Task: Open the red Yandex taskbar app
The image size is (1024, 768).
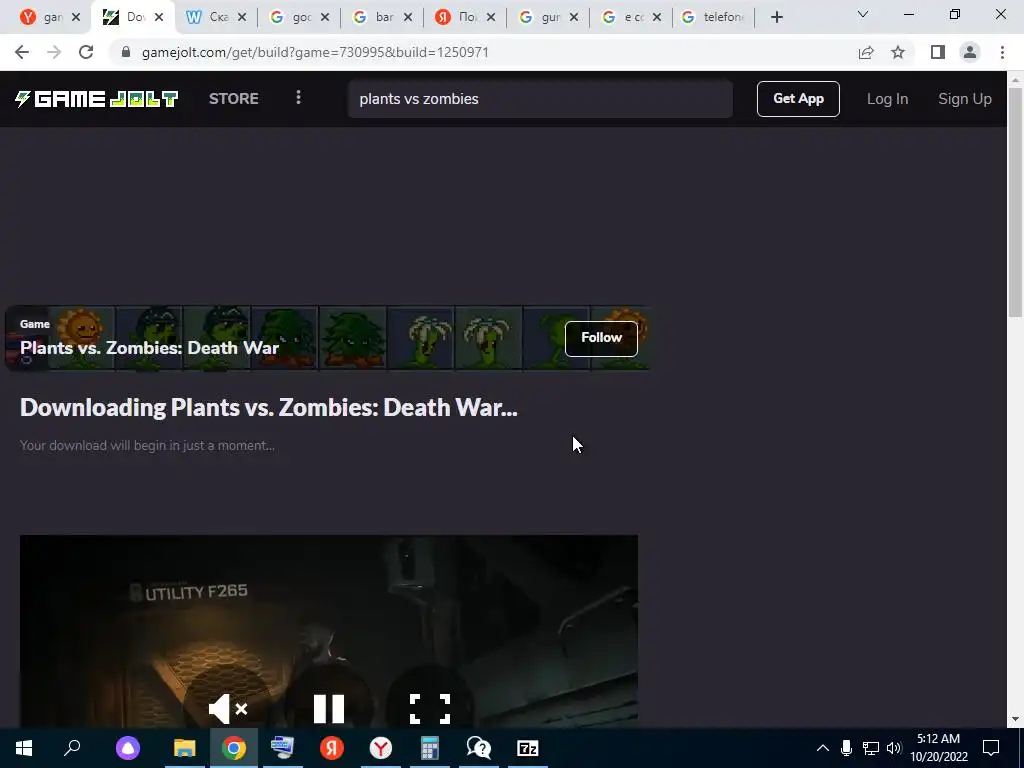Action: coord(332,748)
